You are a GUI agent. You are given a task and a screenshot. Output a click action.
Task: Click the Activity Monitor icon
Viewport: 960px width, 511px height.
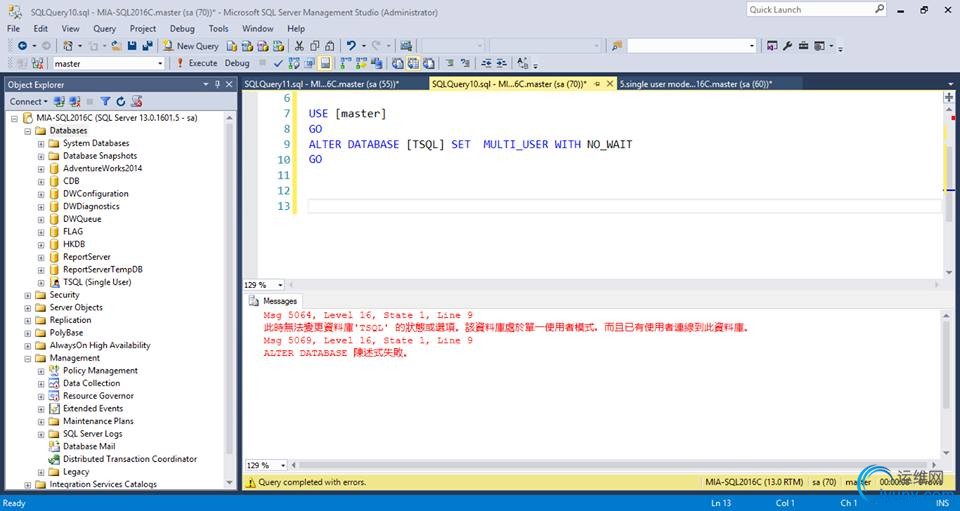(405, 46)
